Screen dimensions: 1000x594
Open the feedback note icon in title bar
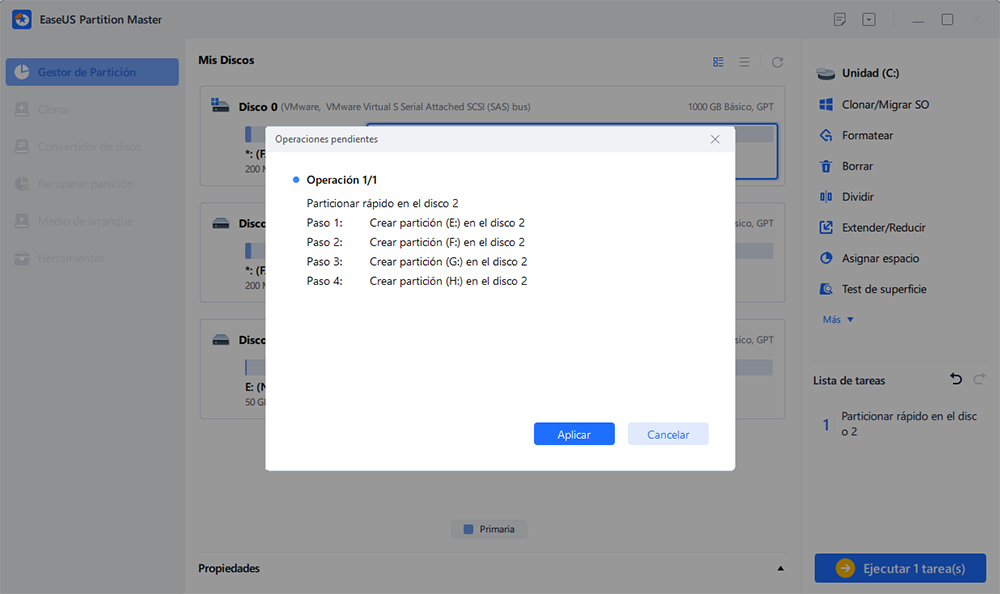click(x=840, y=20)
